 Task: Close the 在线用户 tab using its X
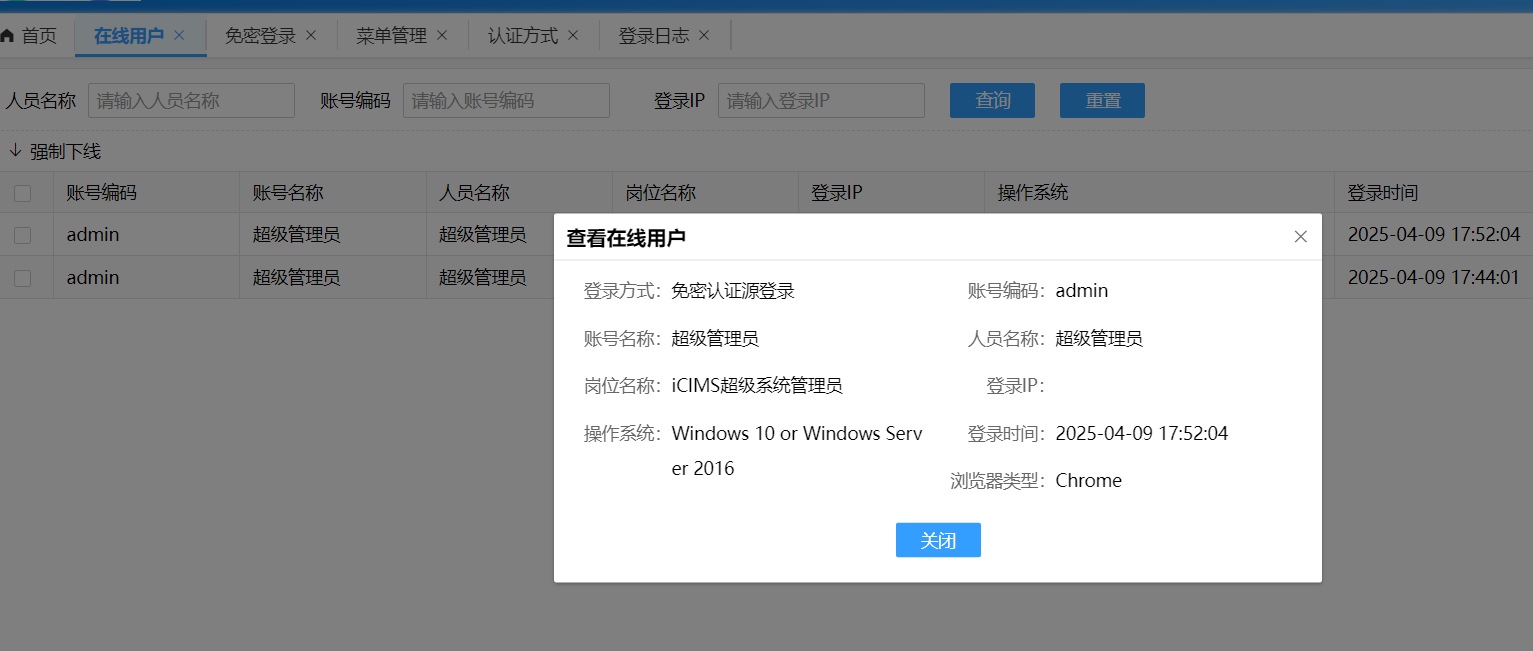(180, 35)
